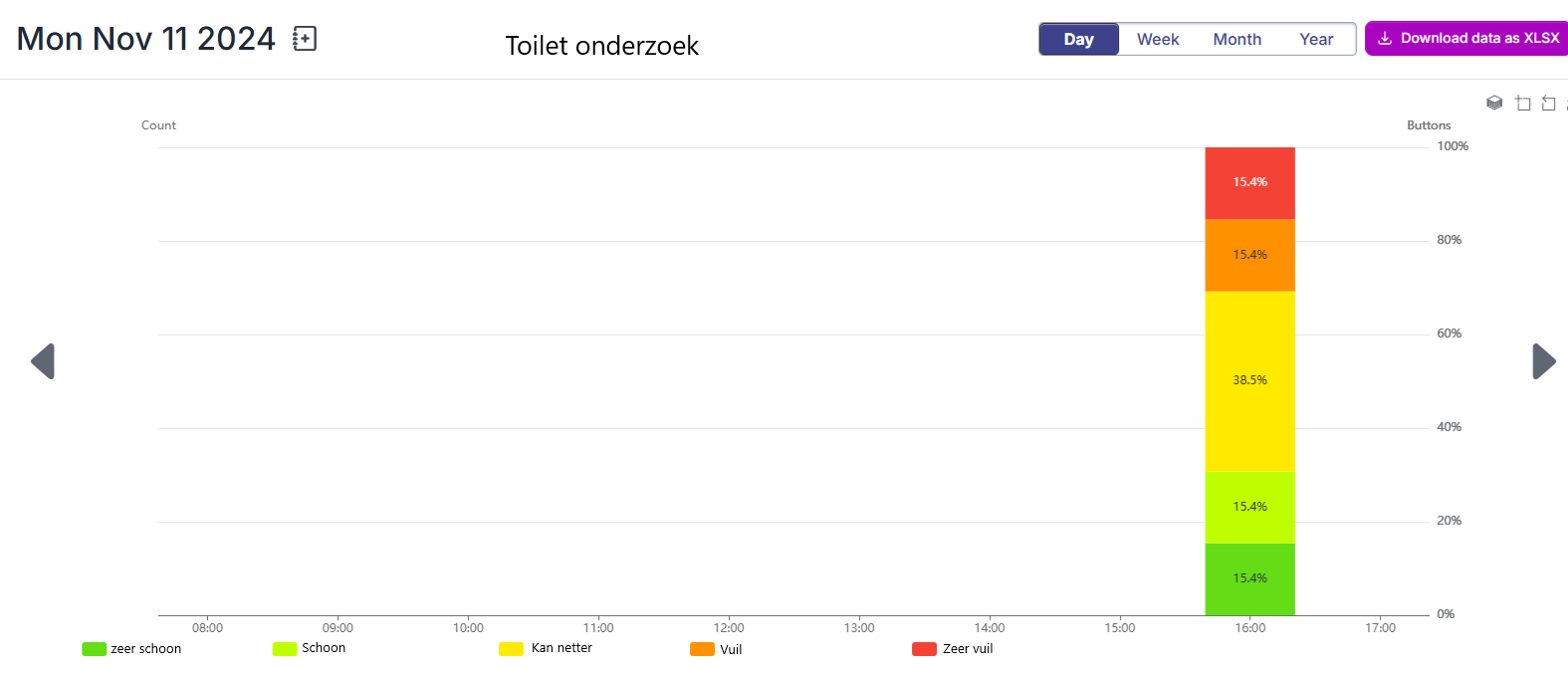The image size is (1568, 674).
Task: Toggle the 'zeer schoon' legend series
Action: click(x=131, y=649)
